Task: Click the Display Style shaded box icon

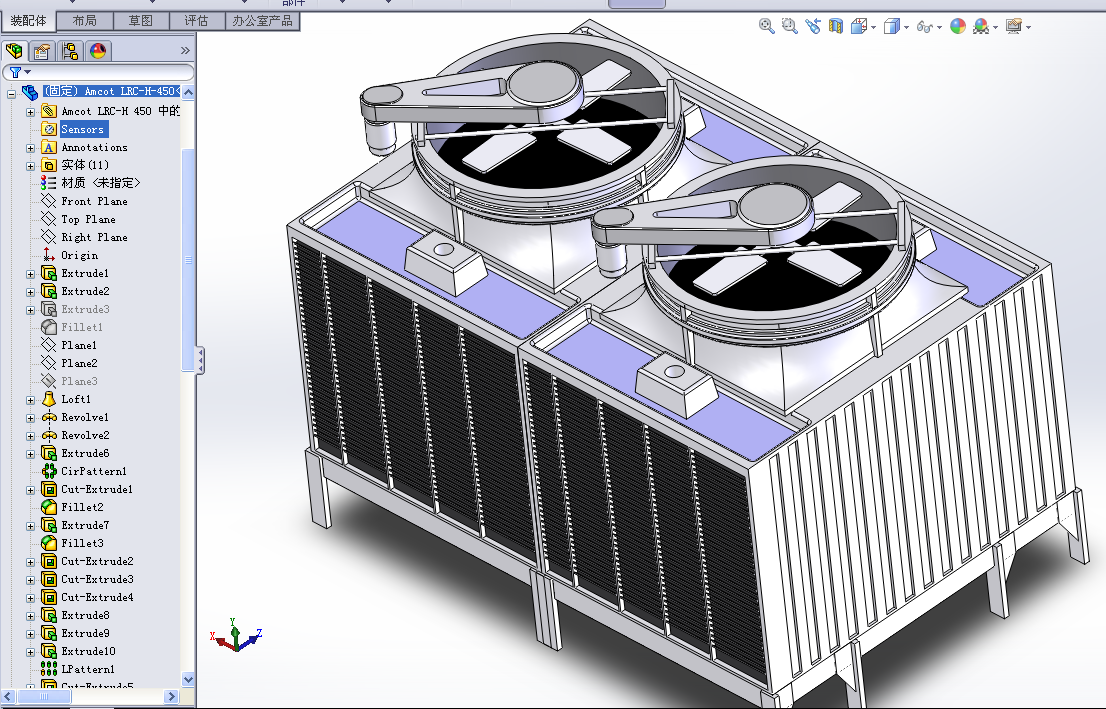Action: [892, 26]
